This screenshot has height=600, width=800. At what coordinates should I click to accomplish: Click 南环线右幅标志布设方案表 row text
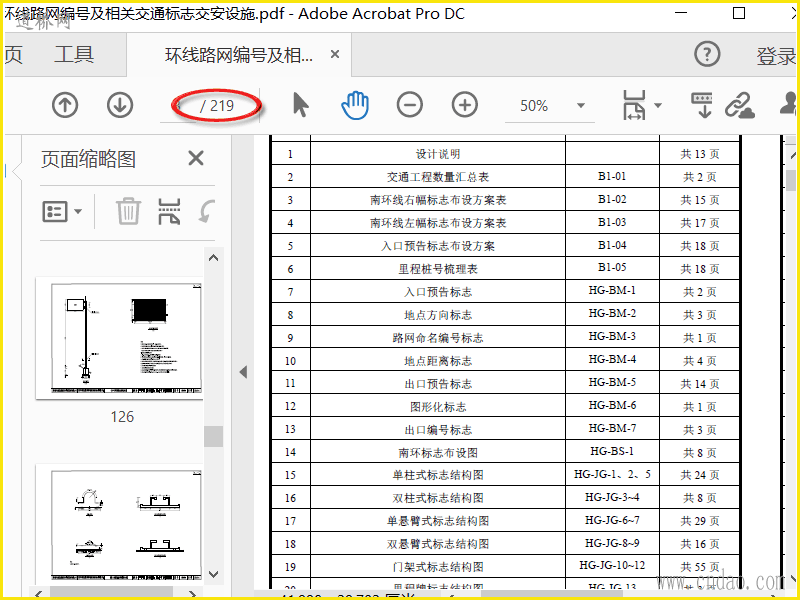[438, 200]
